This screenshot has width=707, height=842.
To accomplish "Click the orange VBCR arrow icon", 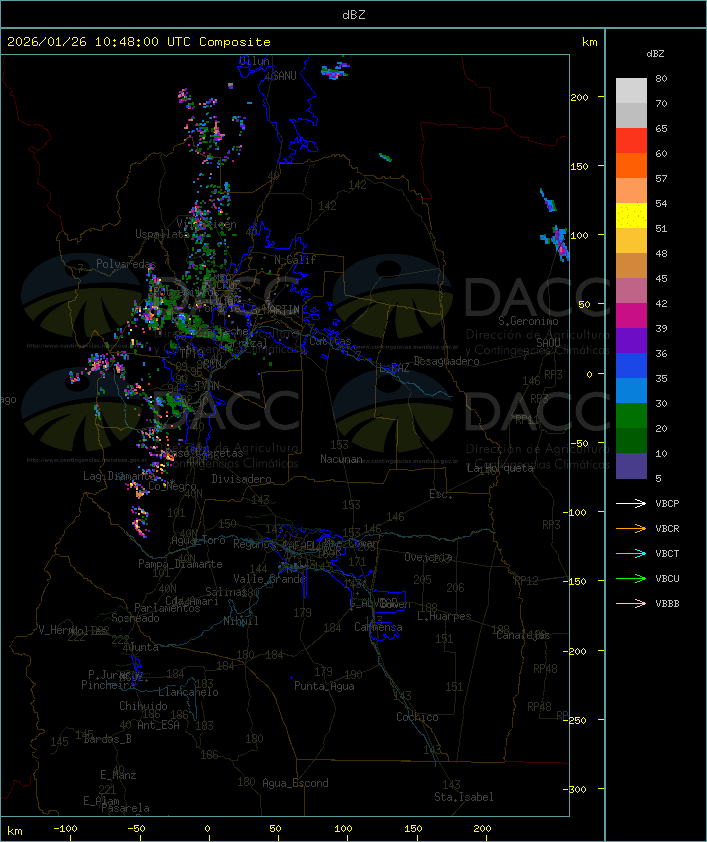I will click(x=631, y=529).
